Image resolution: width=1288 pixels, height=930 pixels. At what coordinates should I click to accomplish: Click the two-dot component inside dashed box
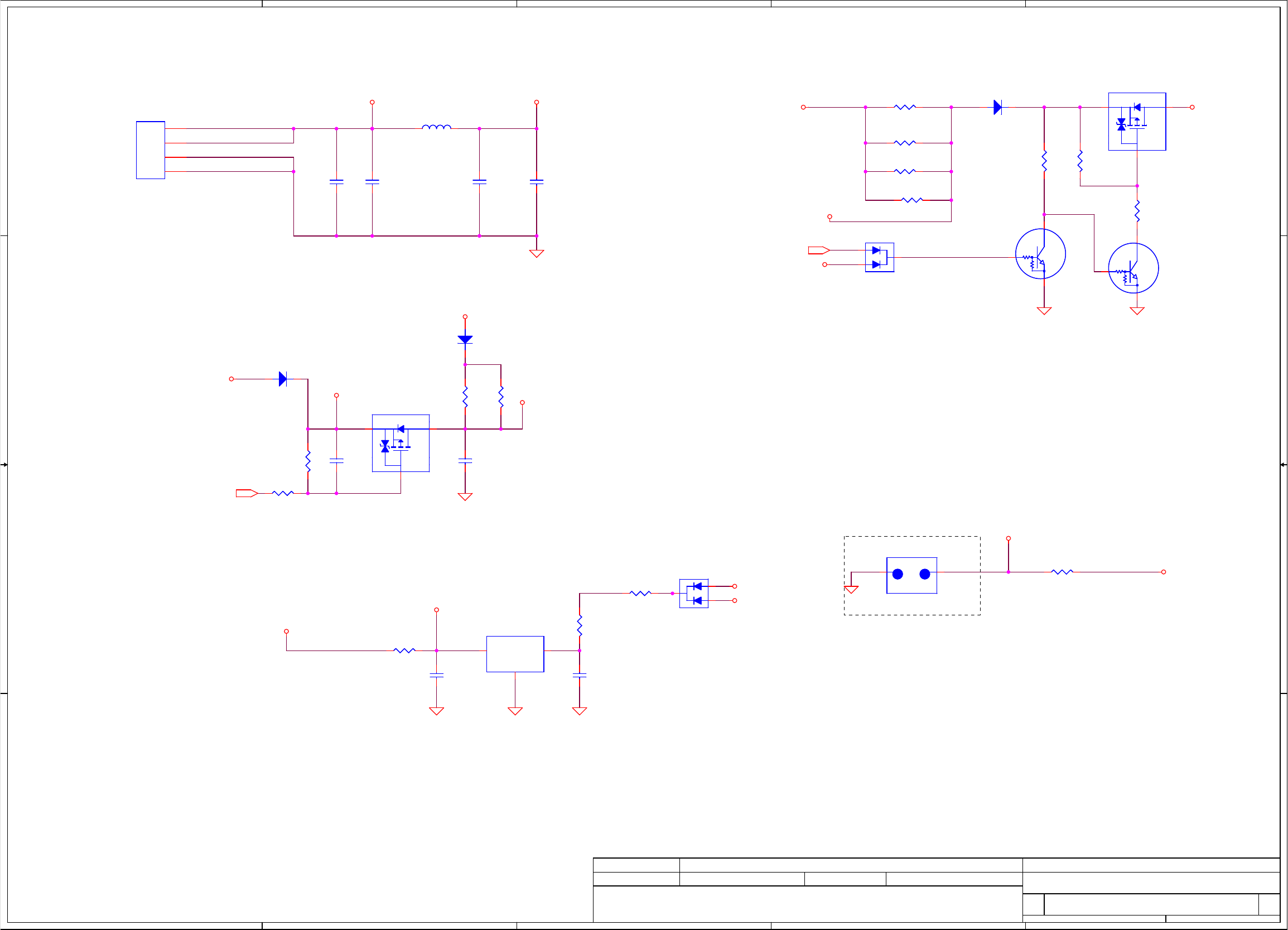tap(911, 575)
